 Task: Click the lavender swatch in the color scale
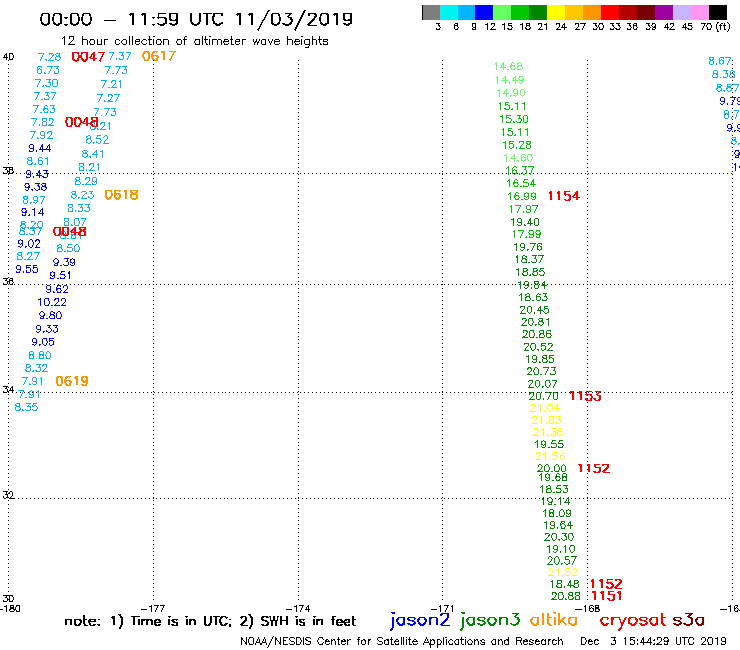click(x=681, y=12)
